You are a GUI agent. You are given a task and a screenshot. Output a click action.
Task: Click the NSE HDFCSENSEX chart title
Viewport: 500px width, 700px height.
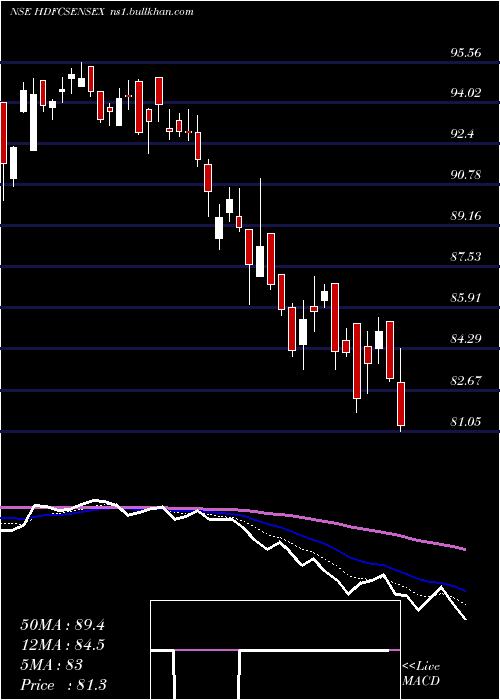pos(58,12)
